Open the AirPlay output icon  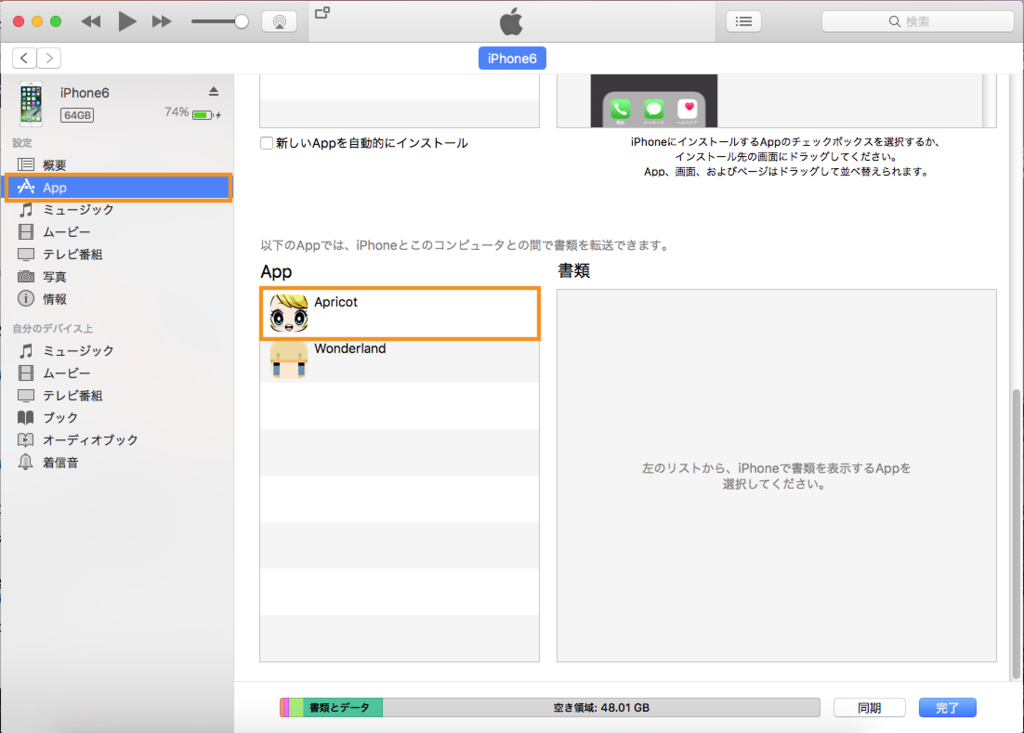coord(280,22)
